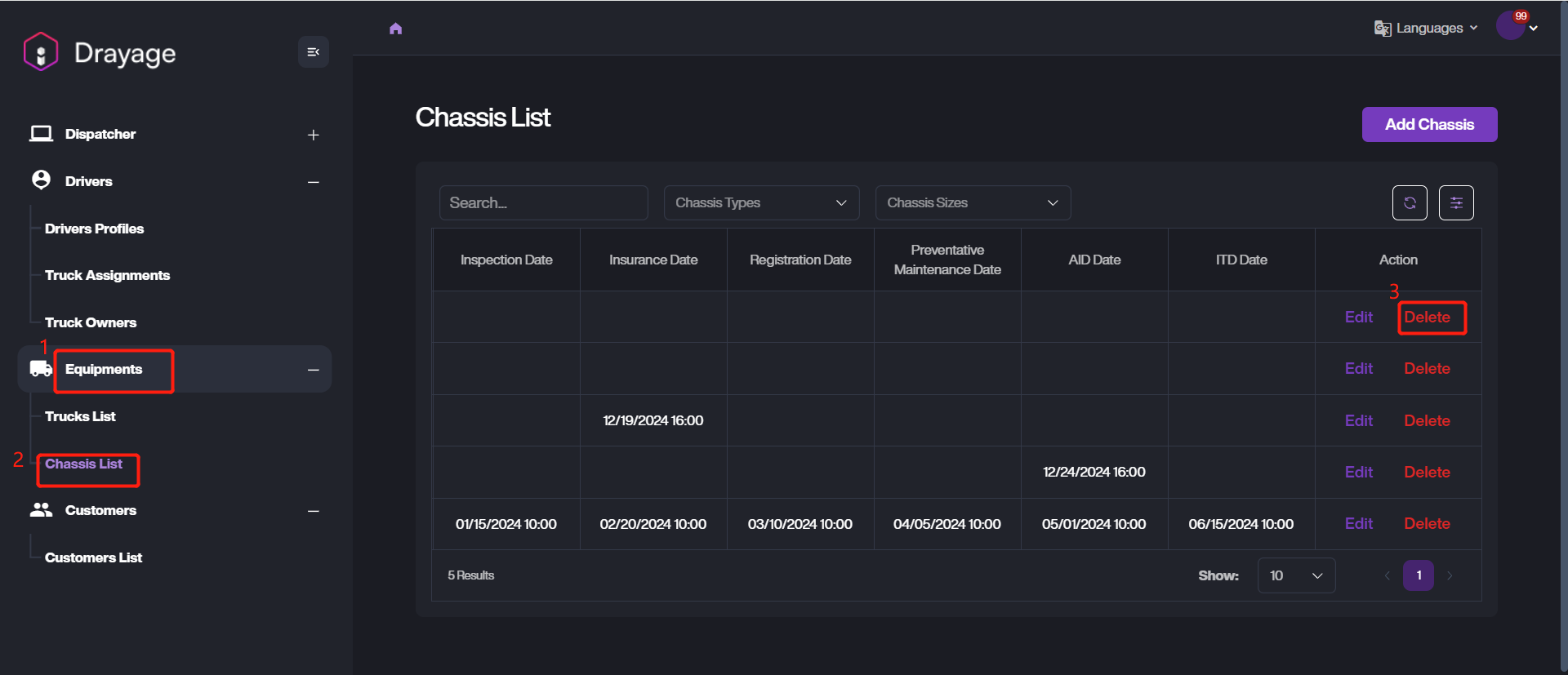Click the home icon in top bar
The width and height of the screenshot is (1568, 675).
pyautogui.click(x=396, y=29)
